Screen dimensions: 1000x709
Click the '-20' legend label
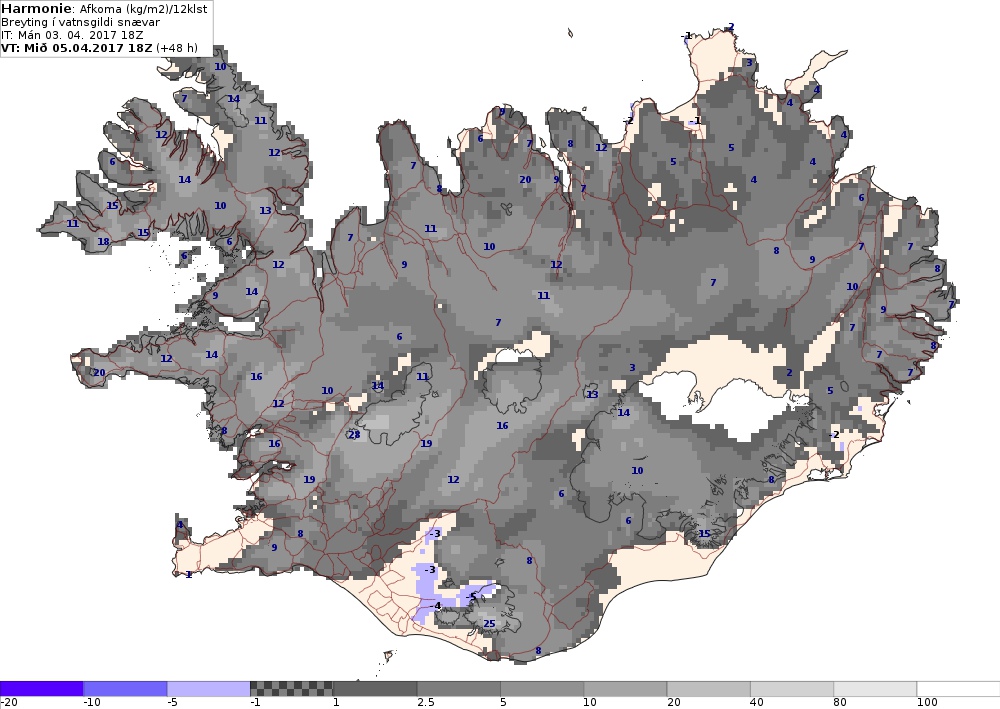point(9,703)
